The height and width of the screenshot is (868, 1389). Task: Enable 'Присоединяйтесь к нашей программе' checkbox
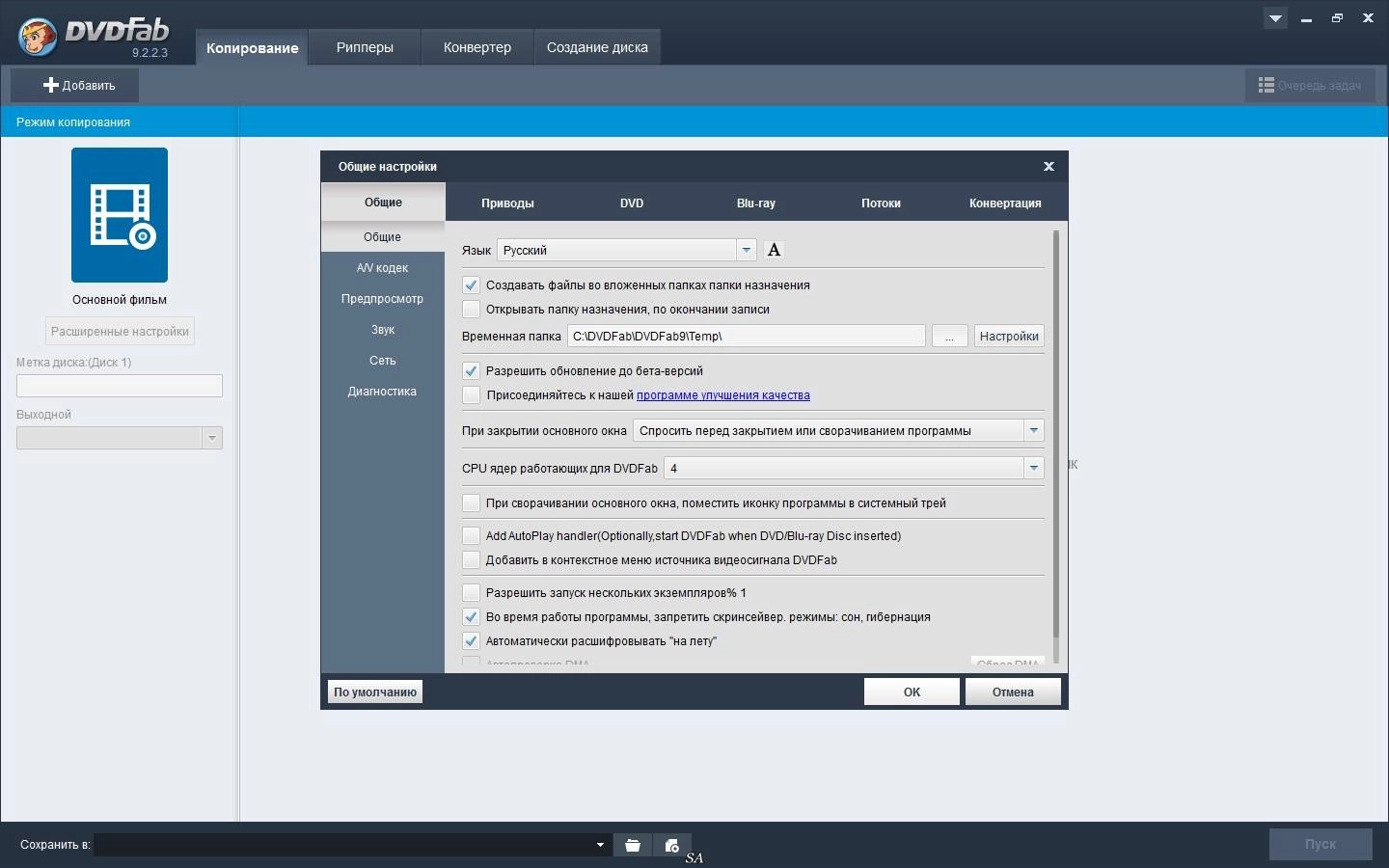[x=471, y=395]
